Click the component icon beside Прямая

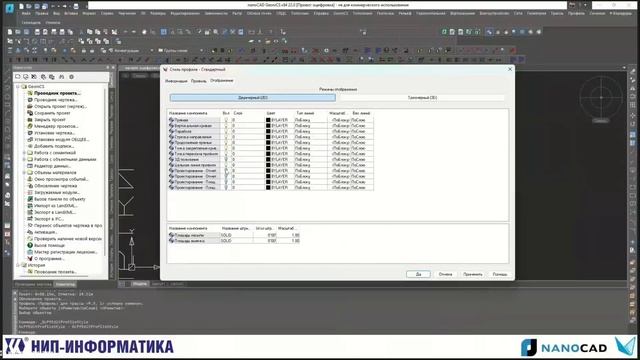(x=171, y=120)
